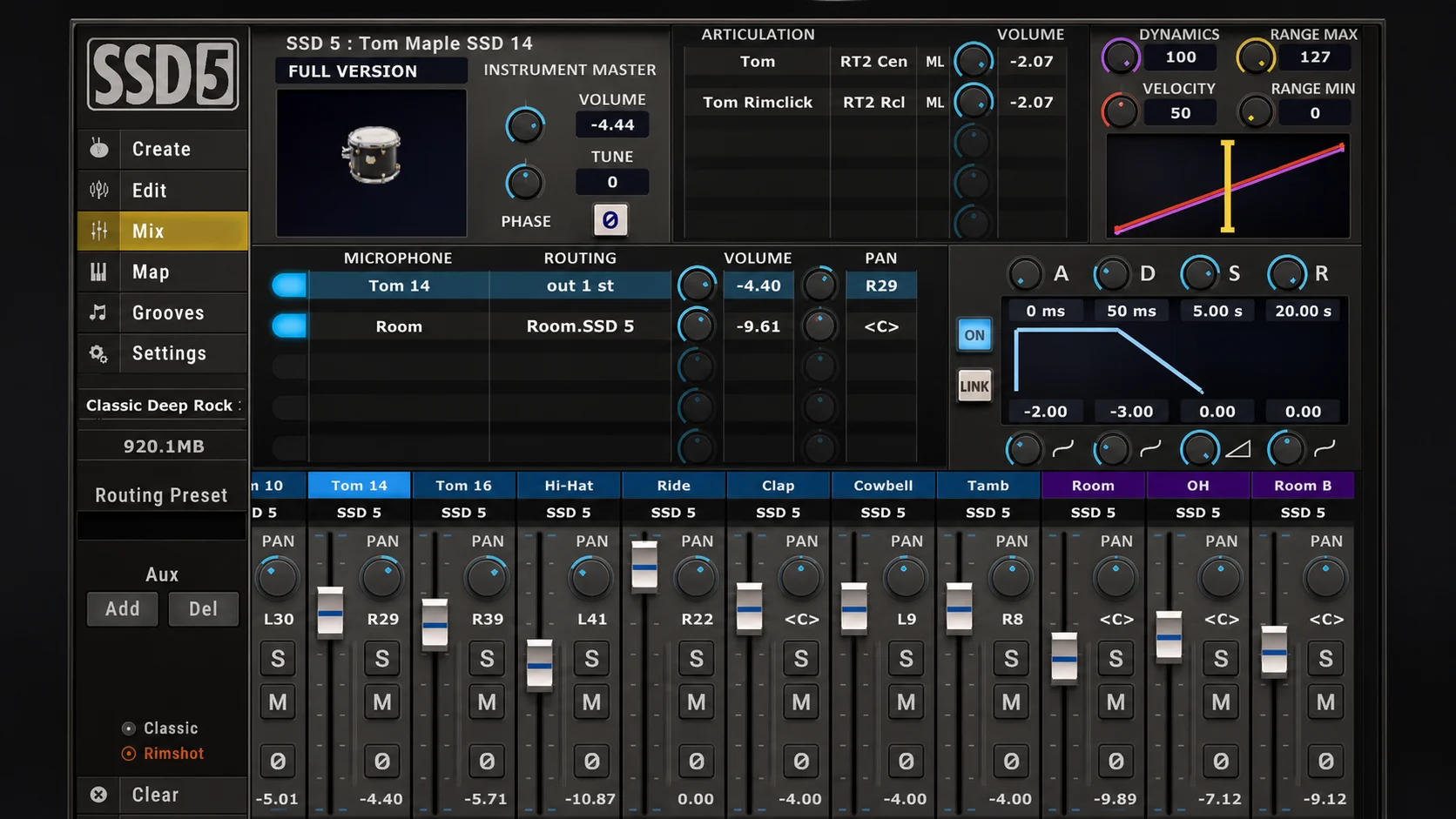Click the Dynamics knob
1456x819 pixels.
(x=1122, y=58)
